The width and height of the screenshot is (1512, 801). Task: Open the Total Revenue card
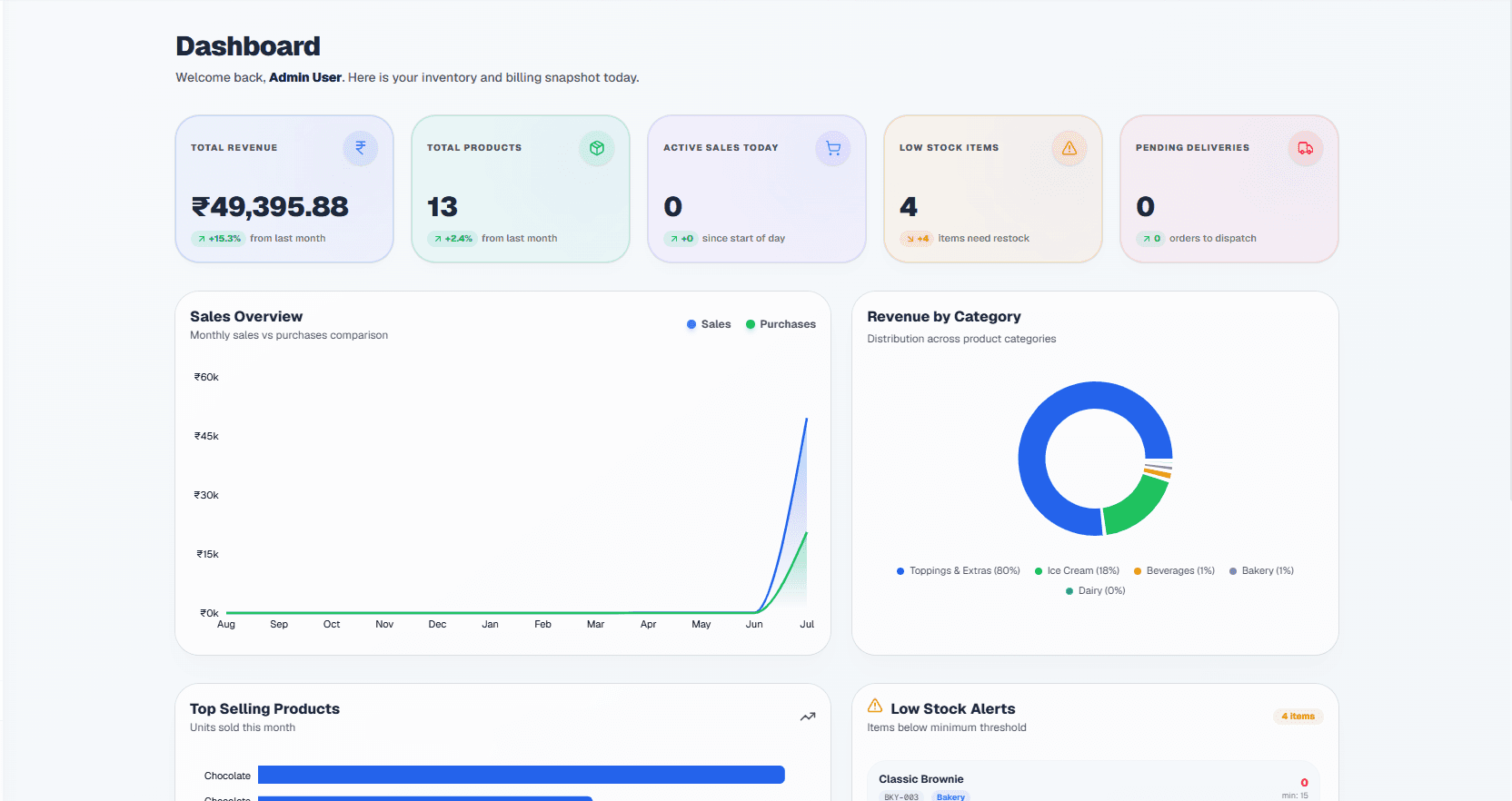pyautogui.click(x=284, y=189)
